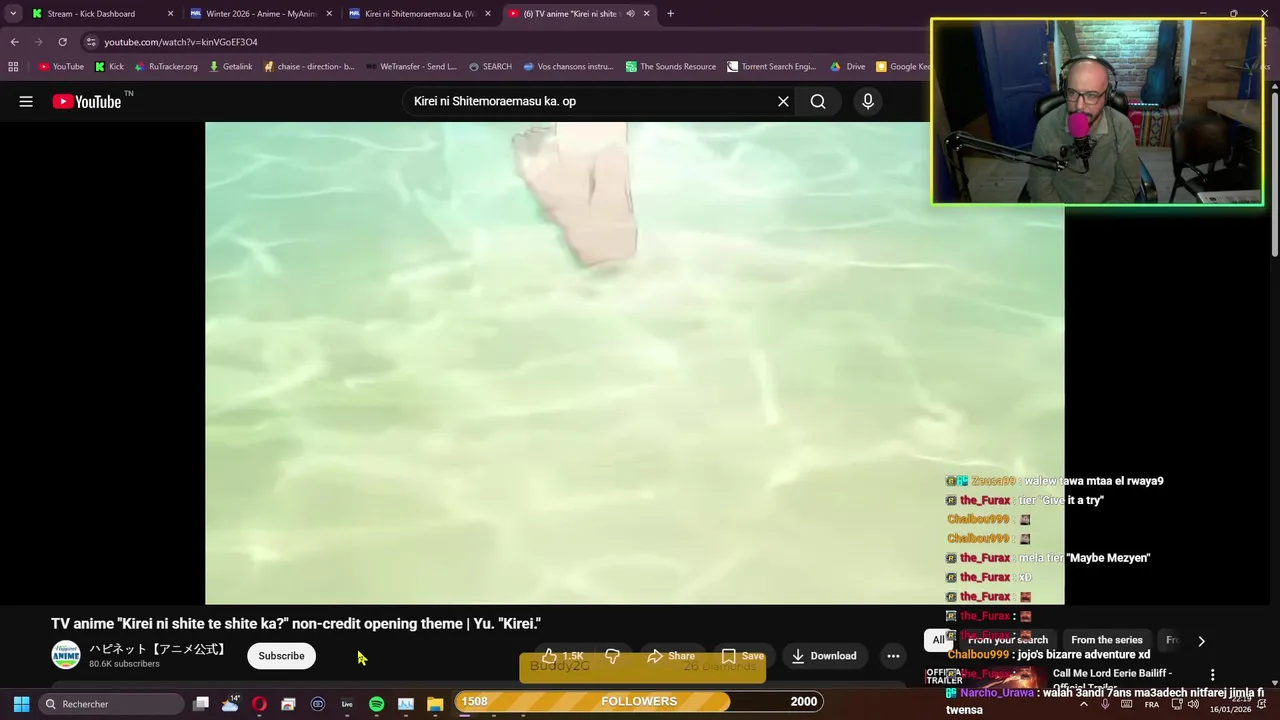Open a new browser tab
Screen dimensions: 1280x720
(x=670, y=14)
